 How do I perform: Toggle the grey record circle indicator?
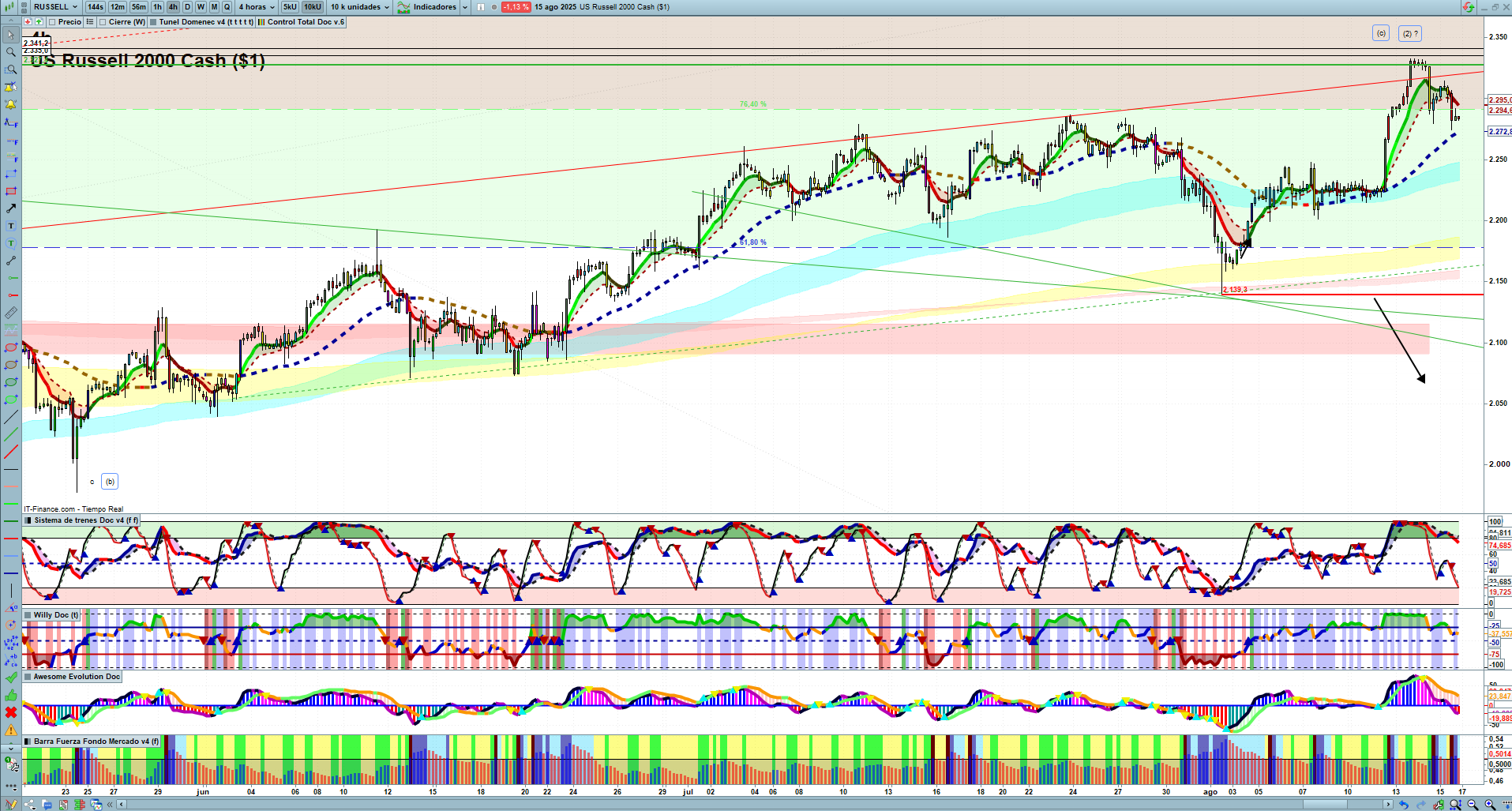494,7
